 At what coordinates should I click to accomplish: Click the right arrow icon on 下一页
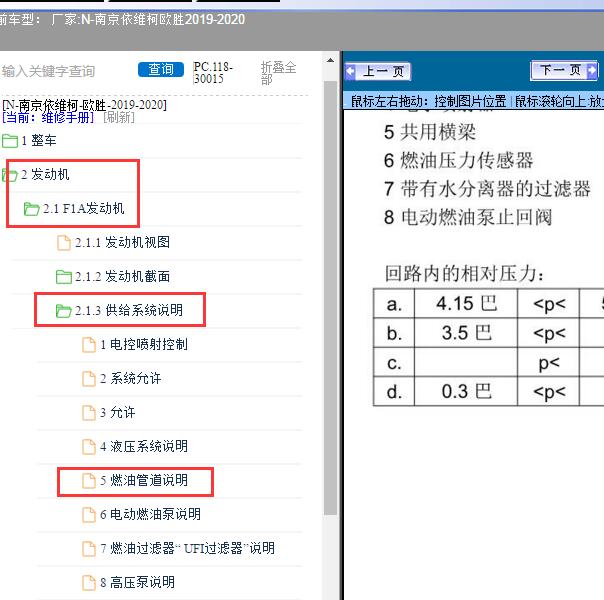point(592,70)
